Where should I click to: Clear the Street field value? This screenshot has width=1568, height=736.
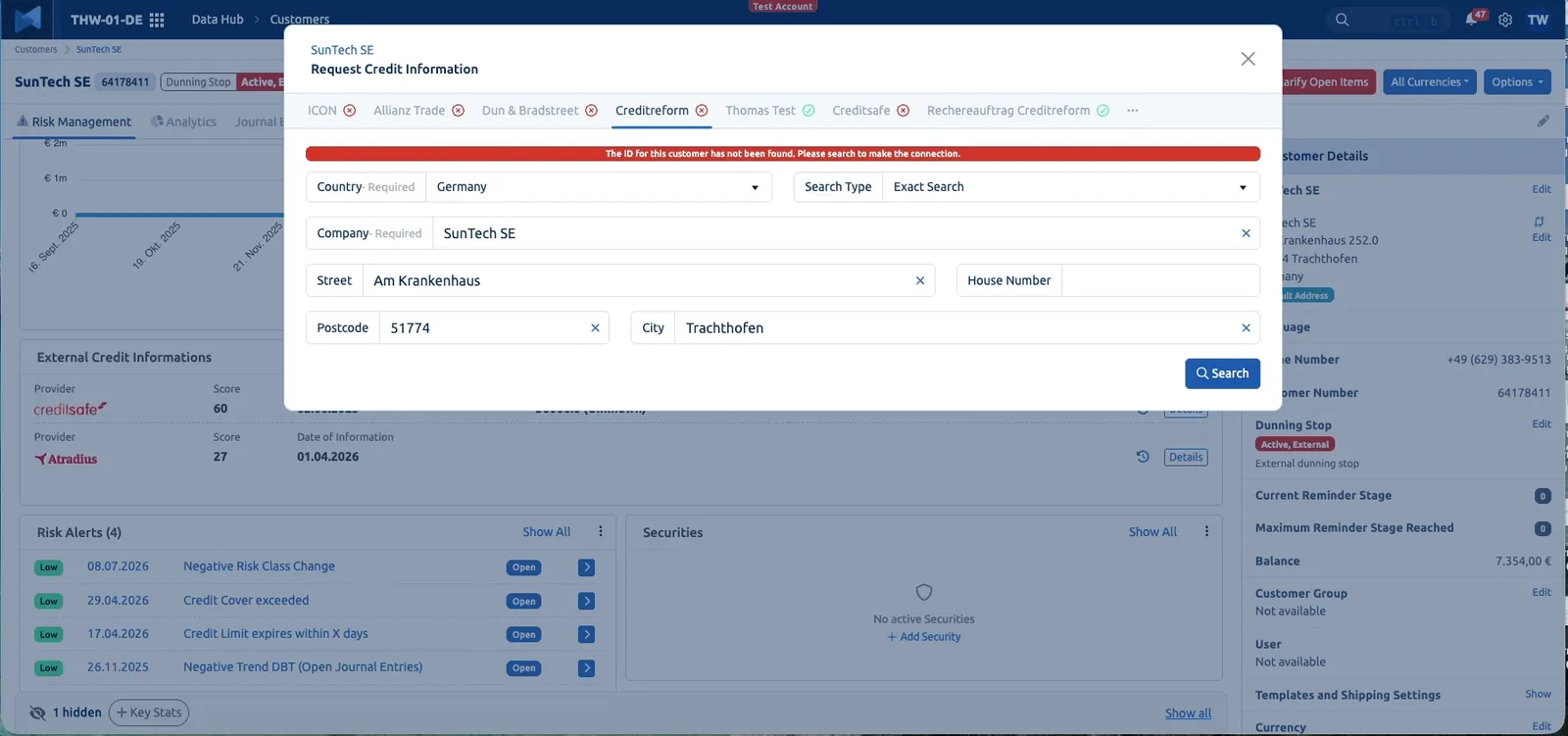click(920, 280)
